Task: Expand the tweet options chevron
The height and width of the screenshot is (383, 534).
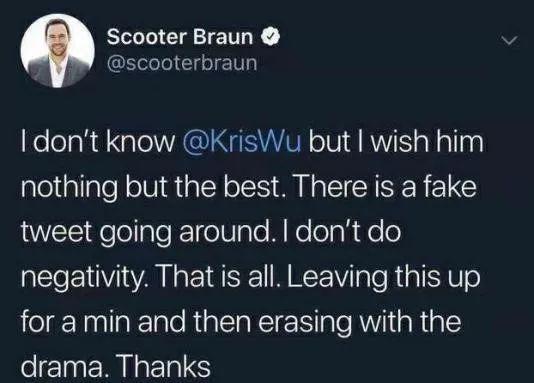Action: [511, 41]
